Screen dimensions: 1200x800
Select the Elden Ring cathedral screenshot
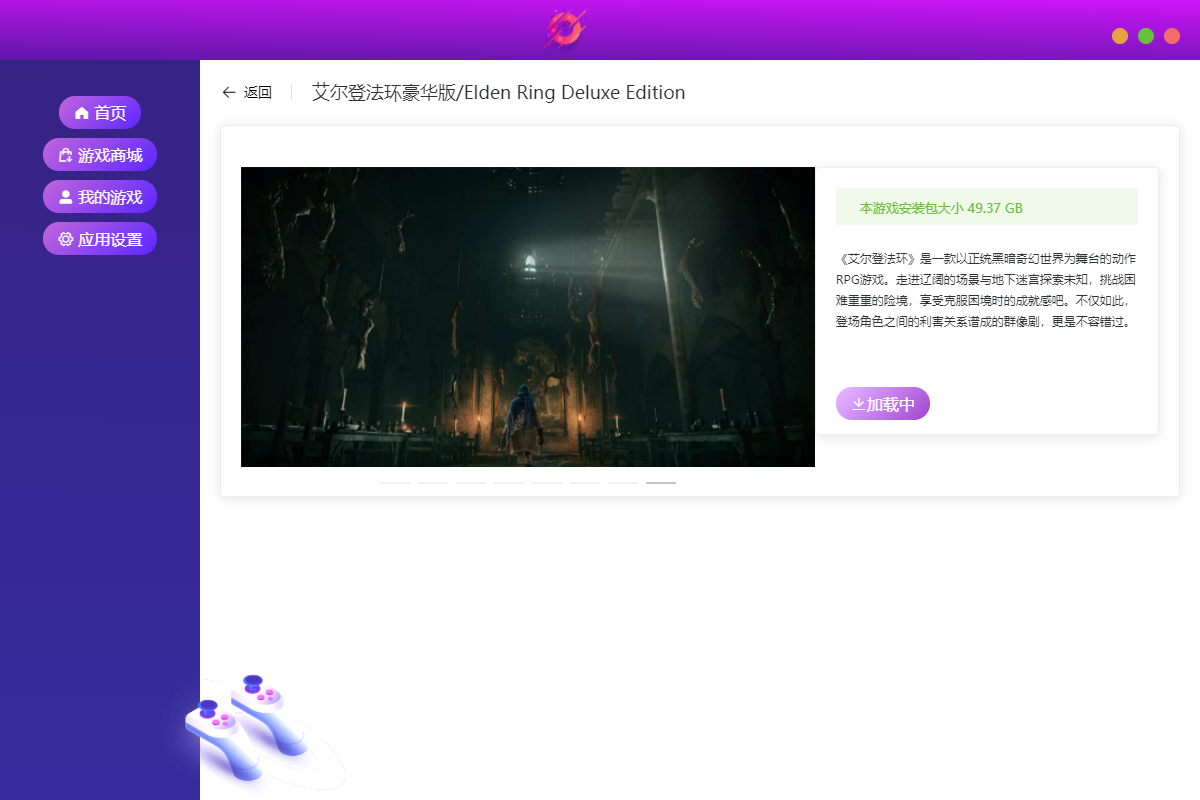click(528, 317)
